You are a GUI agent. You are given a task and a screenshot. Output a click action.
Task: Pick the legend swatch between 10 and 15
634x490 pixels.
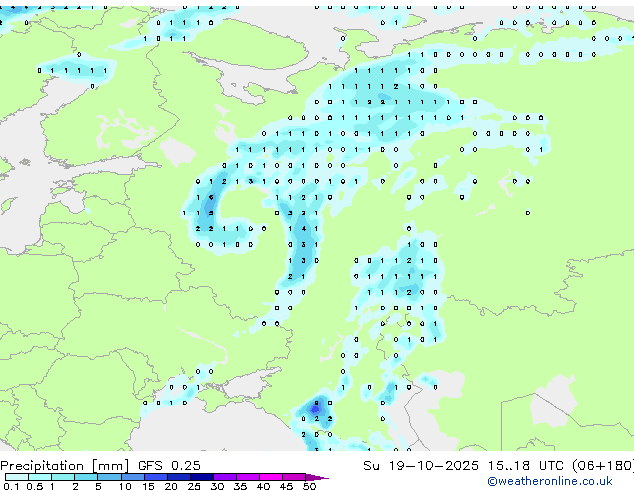[133, 477]
